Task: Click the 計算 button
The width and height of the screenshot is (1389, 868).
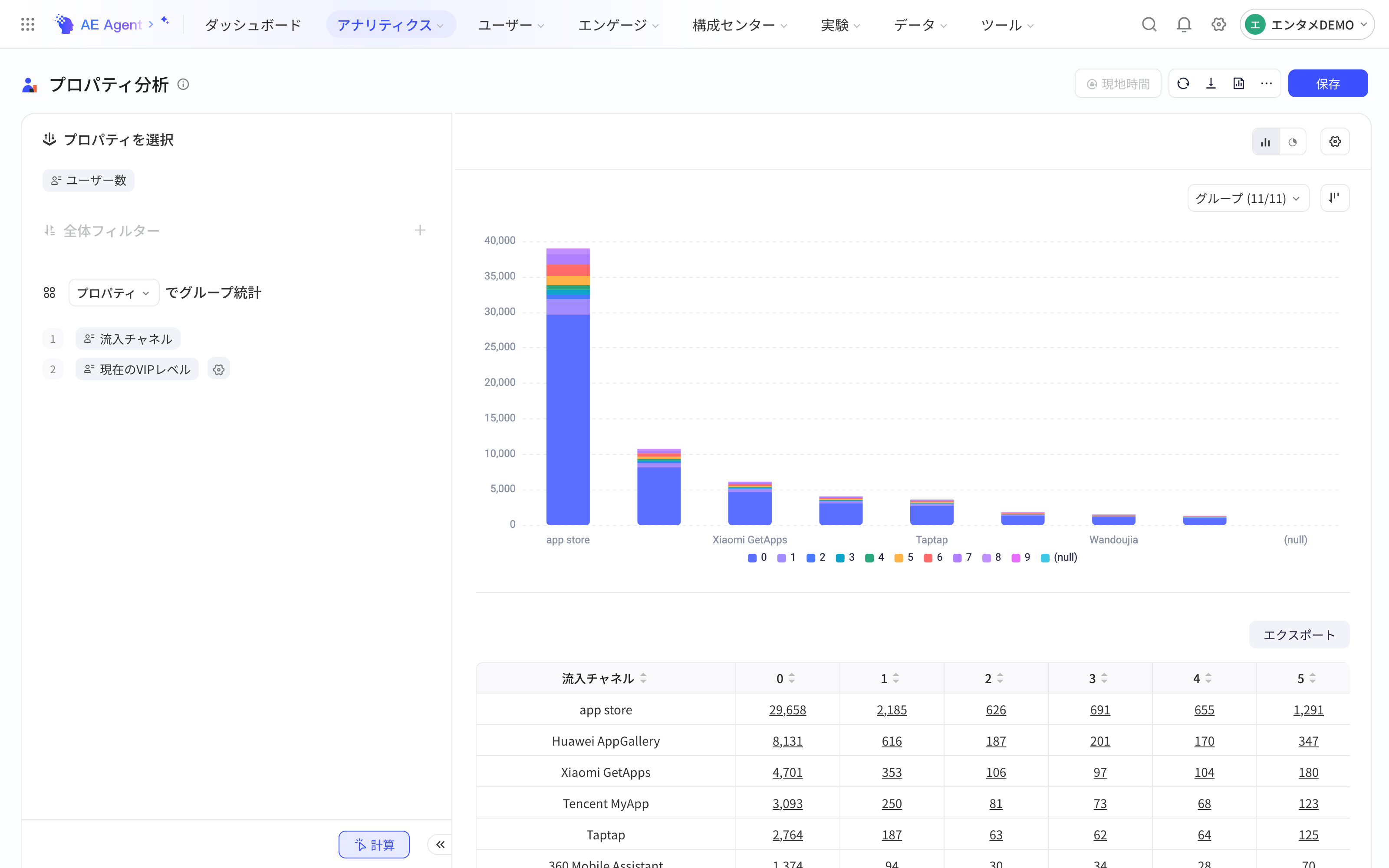Action: [x=374, y=845]
